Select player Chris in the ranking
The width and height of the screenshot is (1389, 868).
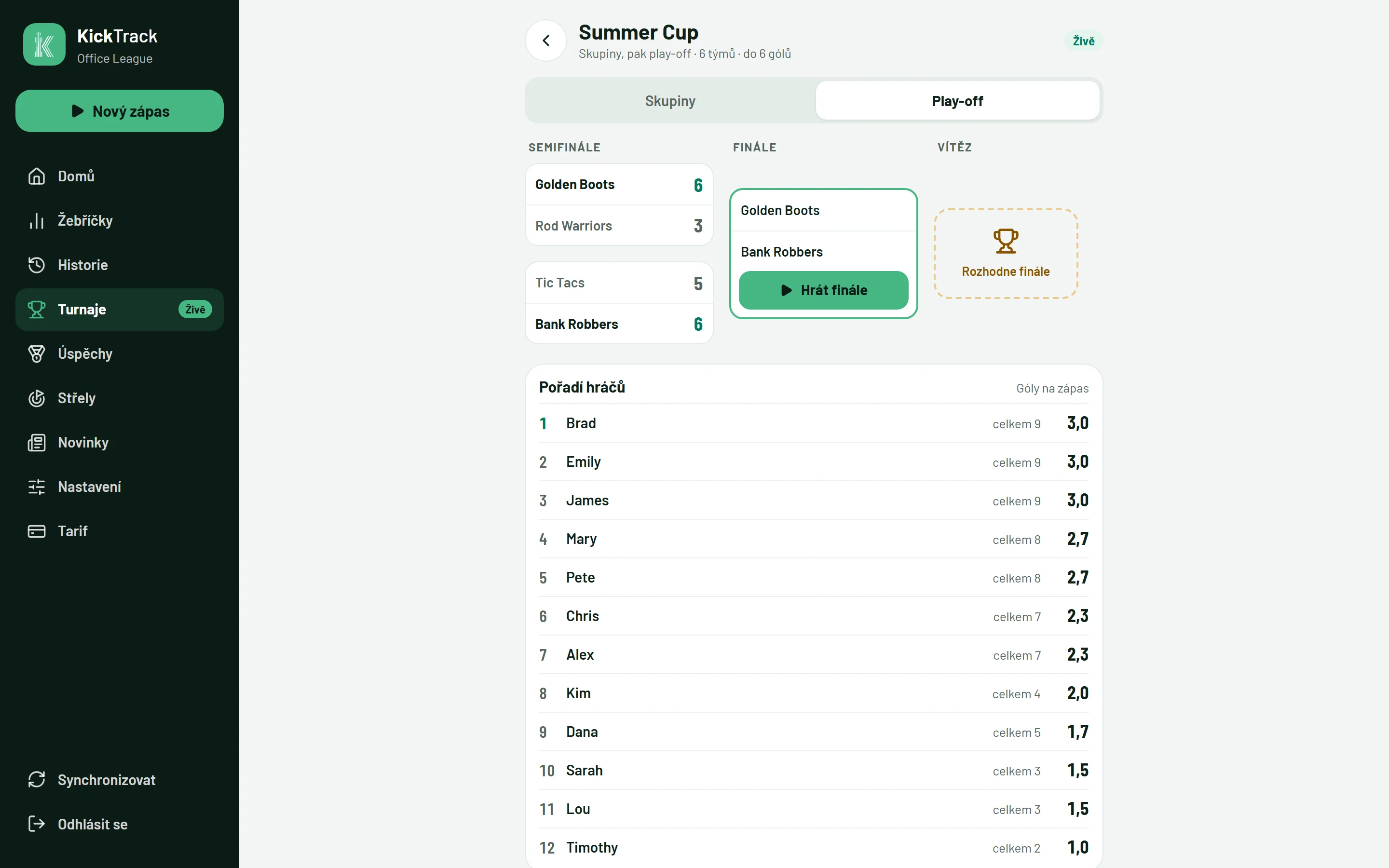(x=814, y=616)
